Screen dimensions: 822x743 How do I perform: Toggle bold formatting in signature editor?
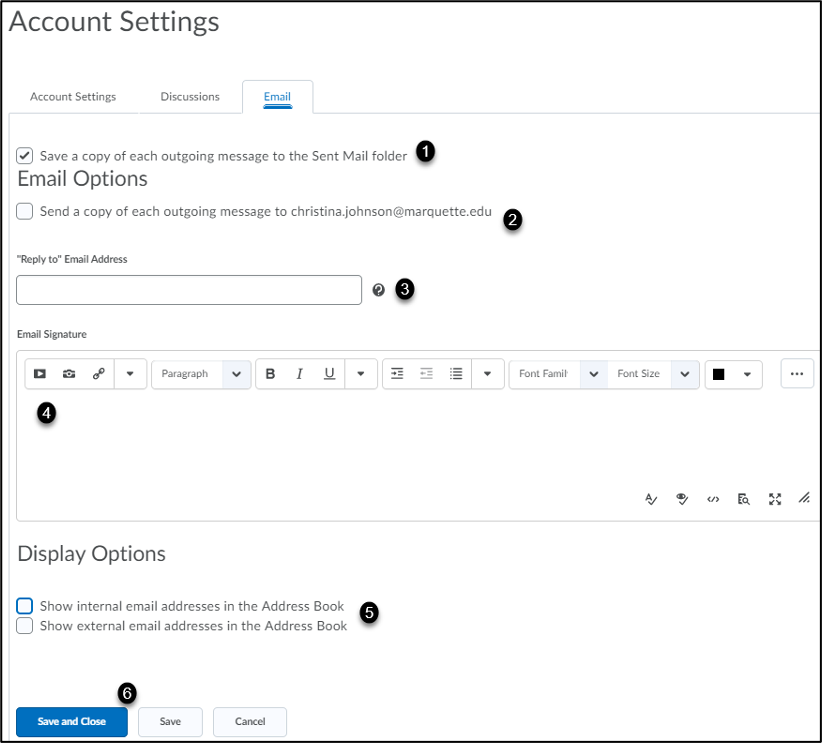270,374
